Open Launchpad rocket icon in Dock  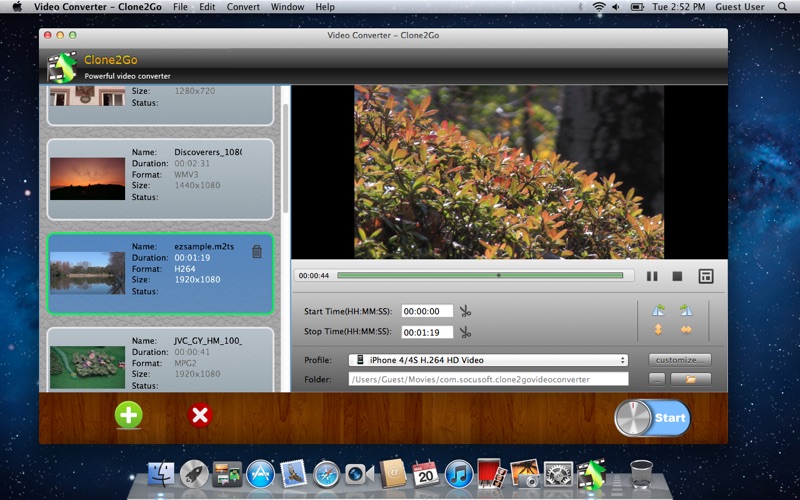coord(194,474)
